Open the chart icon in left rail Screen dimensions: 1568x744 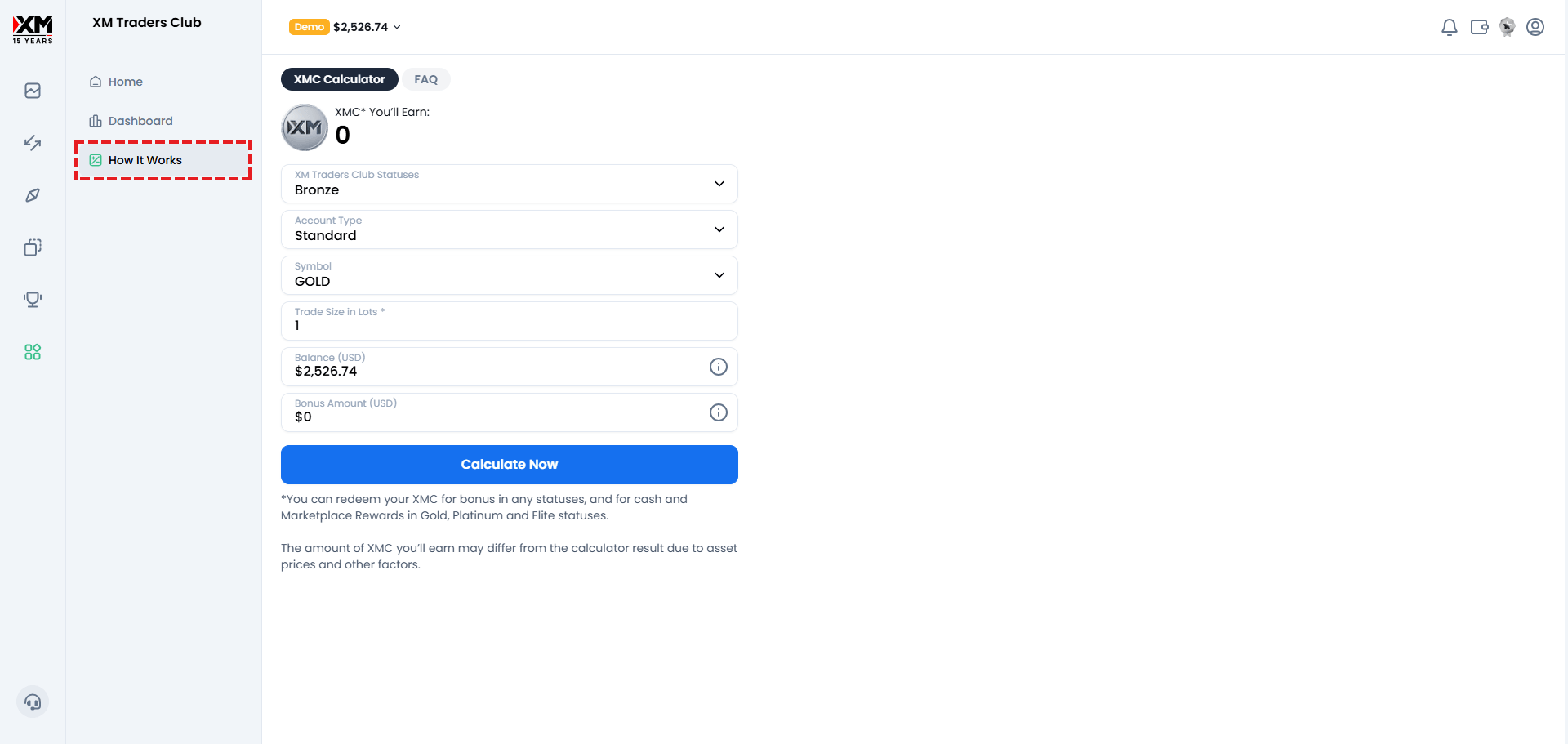33,91
